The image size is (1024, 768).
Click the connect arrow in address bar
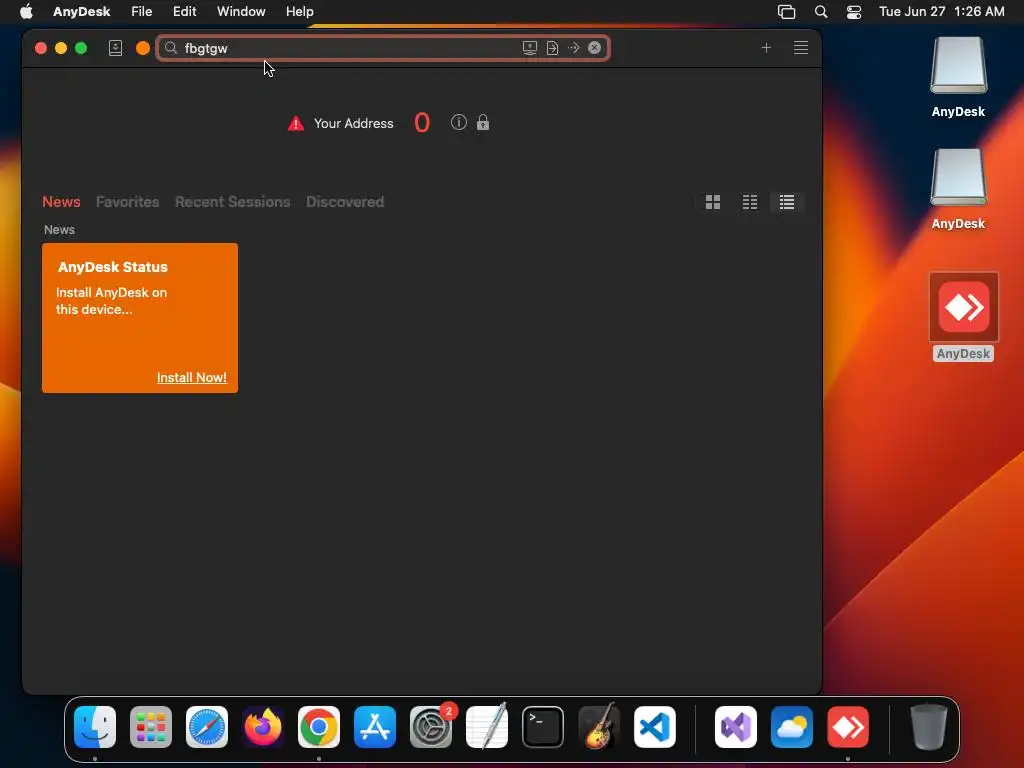(x=573, y=48)
